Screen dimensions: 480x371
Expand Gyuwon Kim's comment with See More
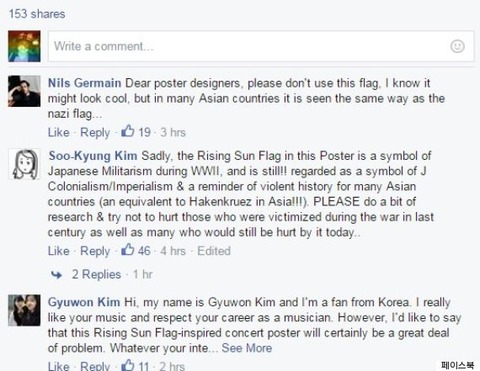(247, 348)
